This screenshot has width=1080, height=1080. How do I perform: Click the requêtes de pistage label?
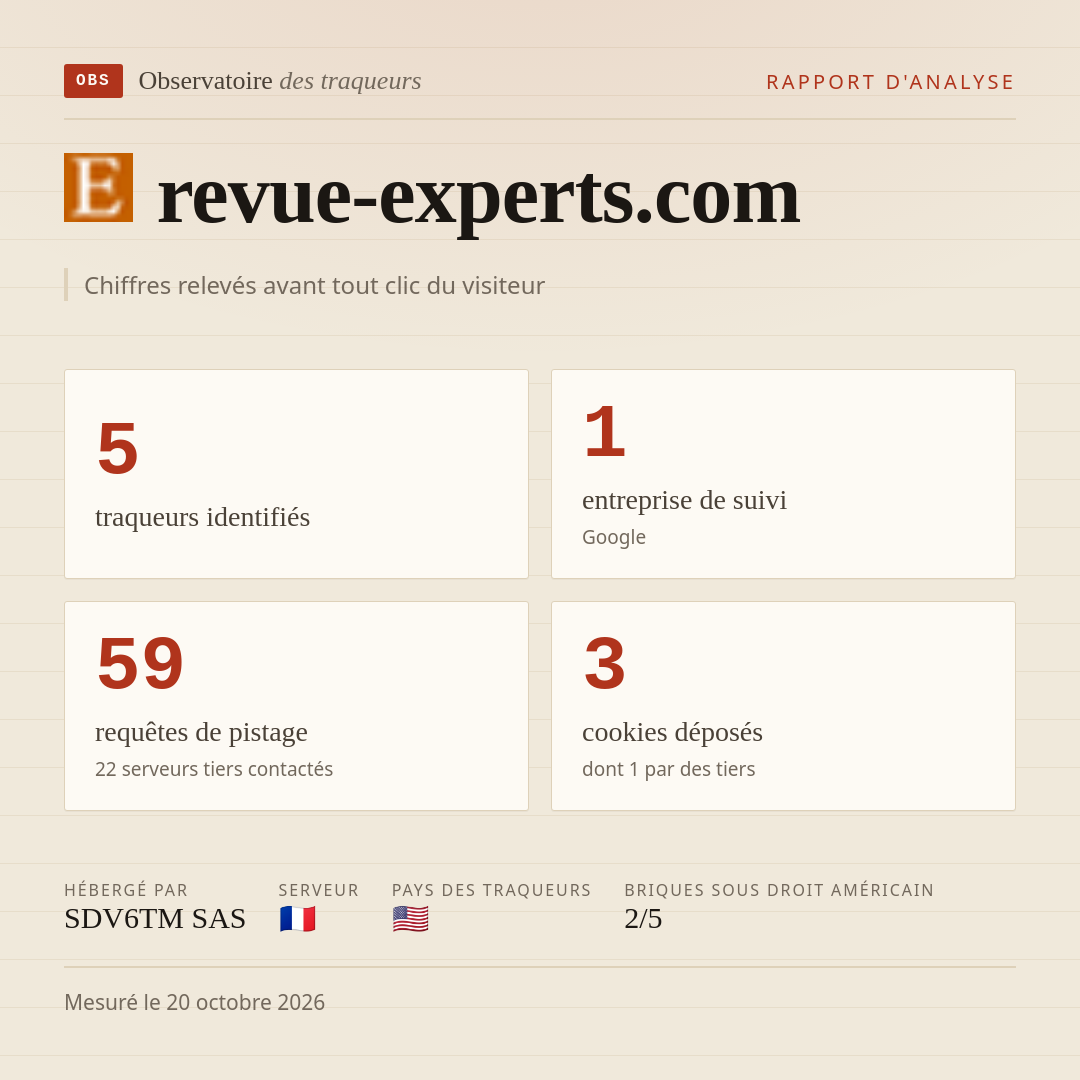(x=201, y=732)
